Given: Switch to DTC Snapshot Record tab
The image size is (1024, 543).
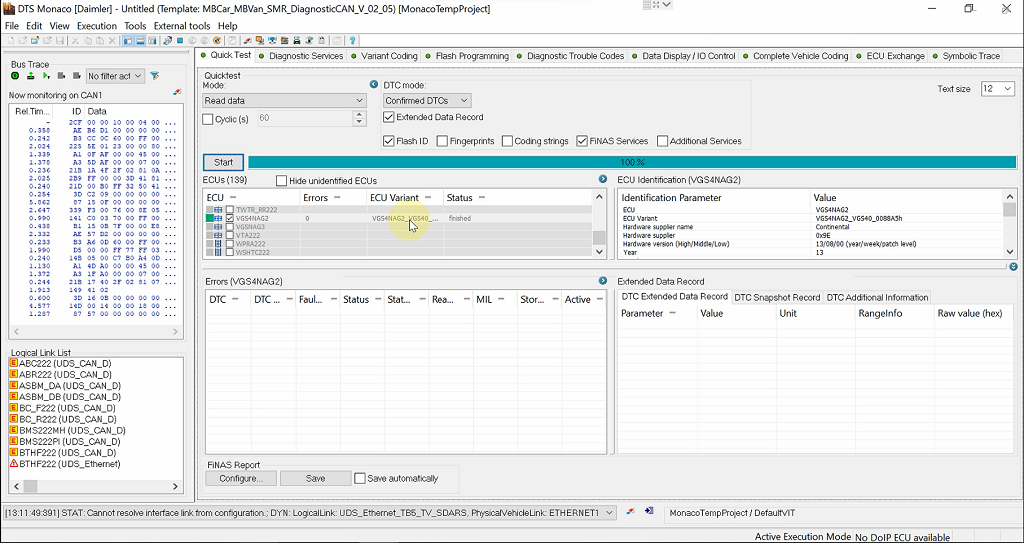Looking at the screenshot, I should click(x=777, y=297).
